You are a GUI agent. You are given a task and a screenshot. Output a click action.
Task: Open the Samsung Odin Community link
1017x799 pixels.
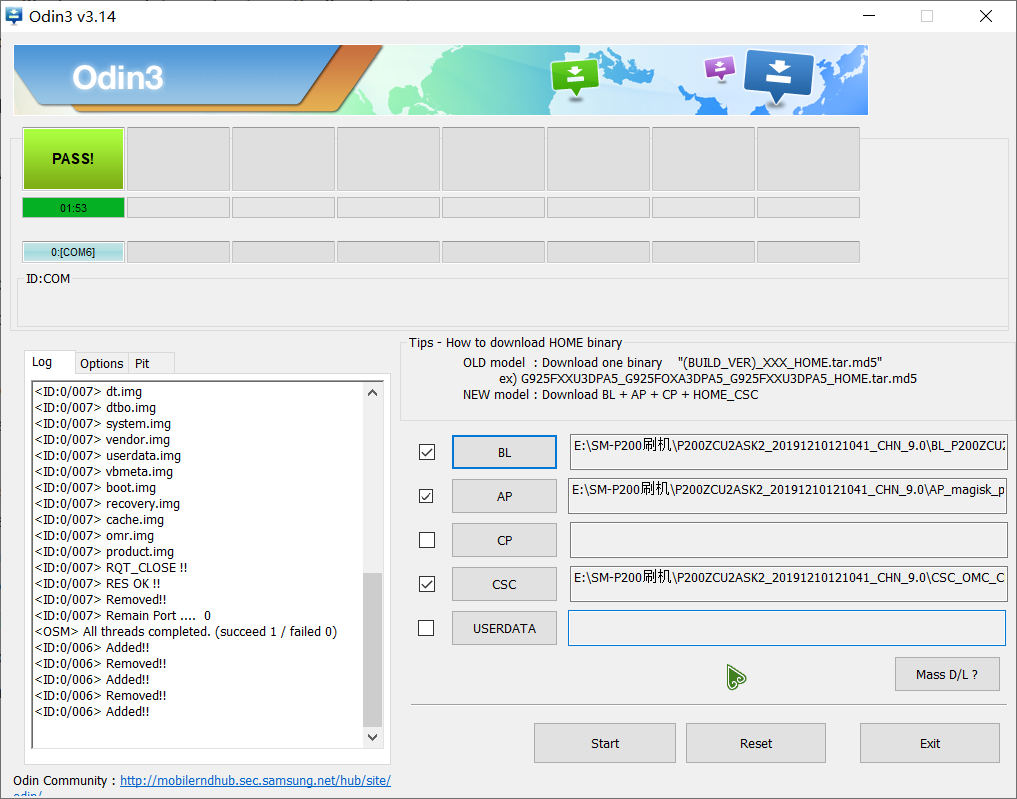[255, 780]
